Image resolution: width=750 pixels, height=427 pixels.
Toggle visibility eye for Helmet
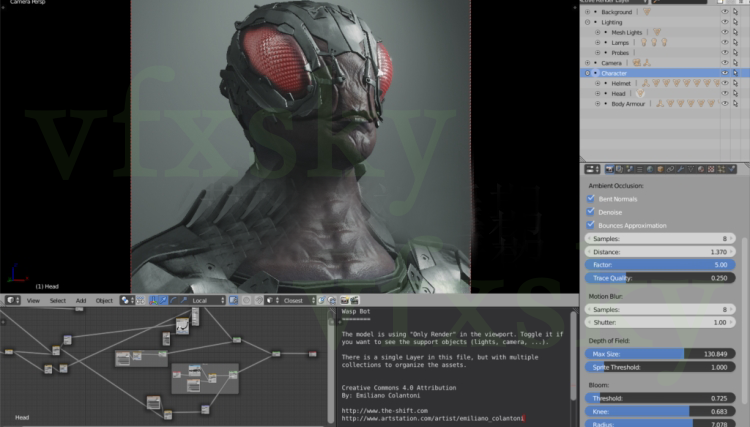click(x=725, y=83)
